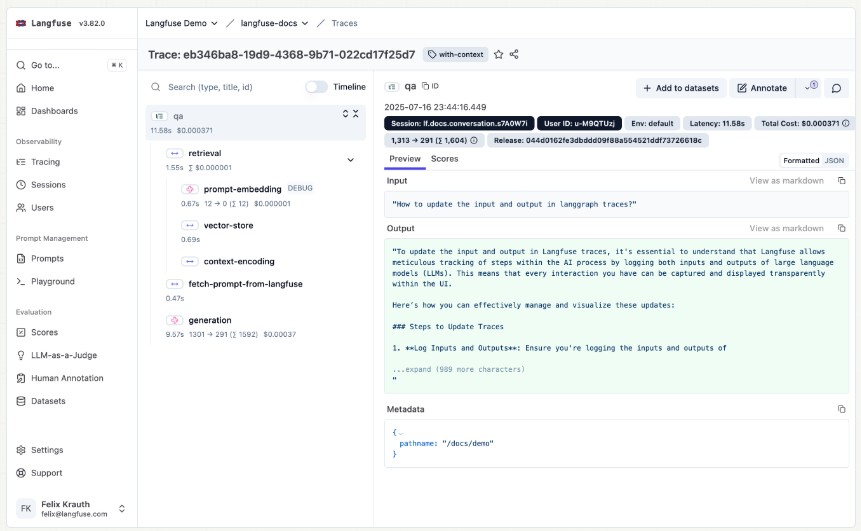Screen dimensions: 861x531
Task: Open the Session badge link
Action: pyautogui.click(x=459, y=124)
